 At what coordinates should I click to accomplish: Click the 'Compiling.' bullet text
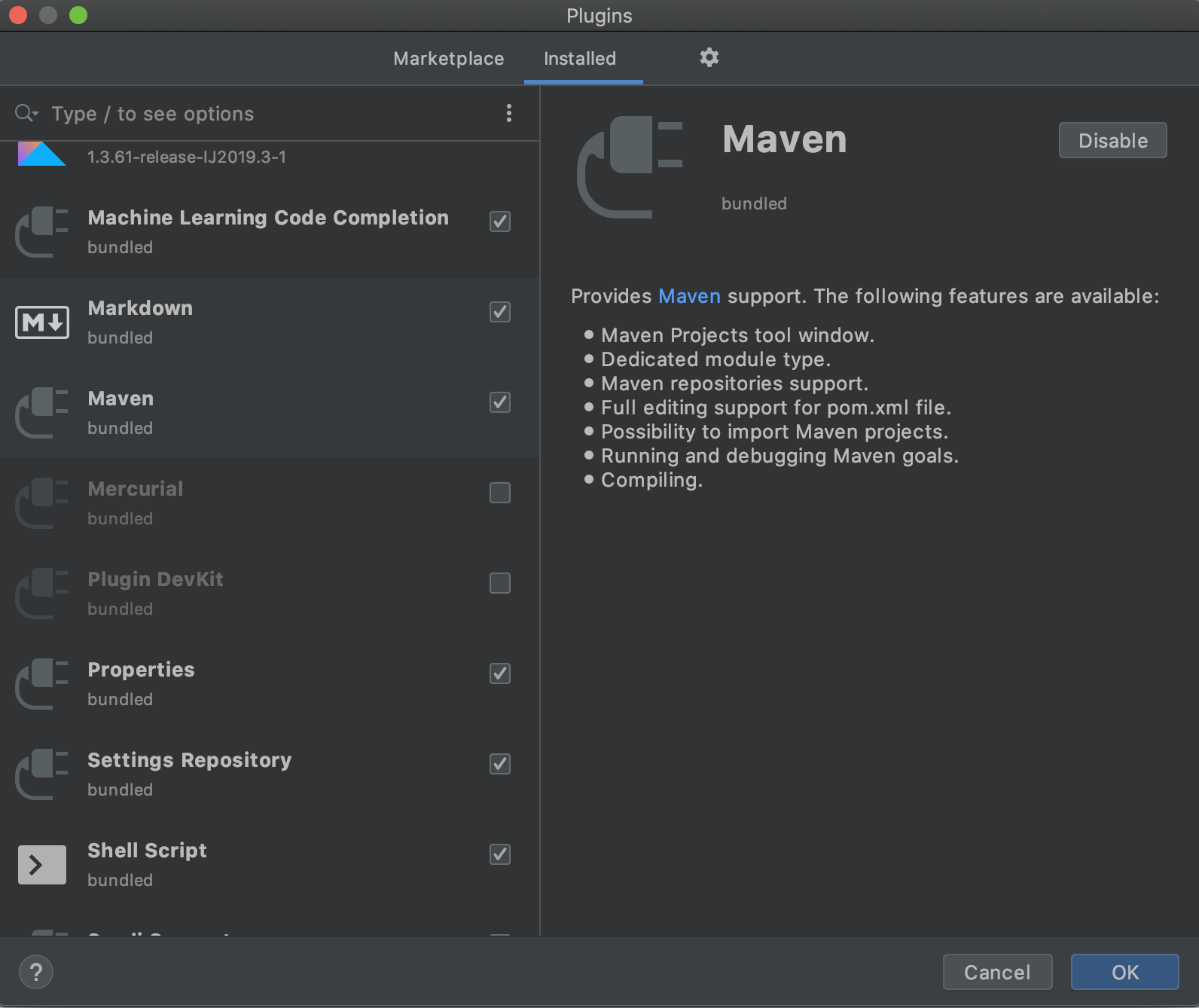click(651, 480)
